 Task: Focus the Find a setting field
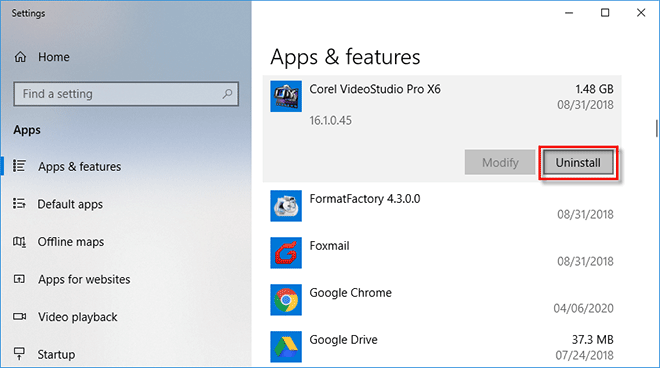point(126,93)
